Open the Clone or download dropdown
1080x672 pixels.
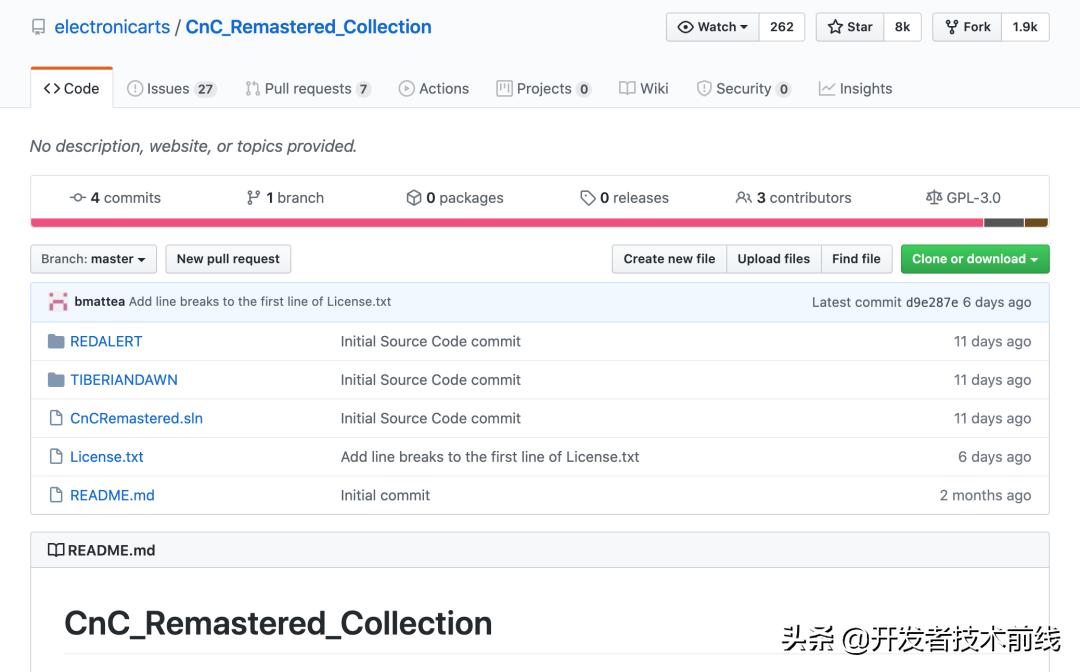[974, 259]
